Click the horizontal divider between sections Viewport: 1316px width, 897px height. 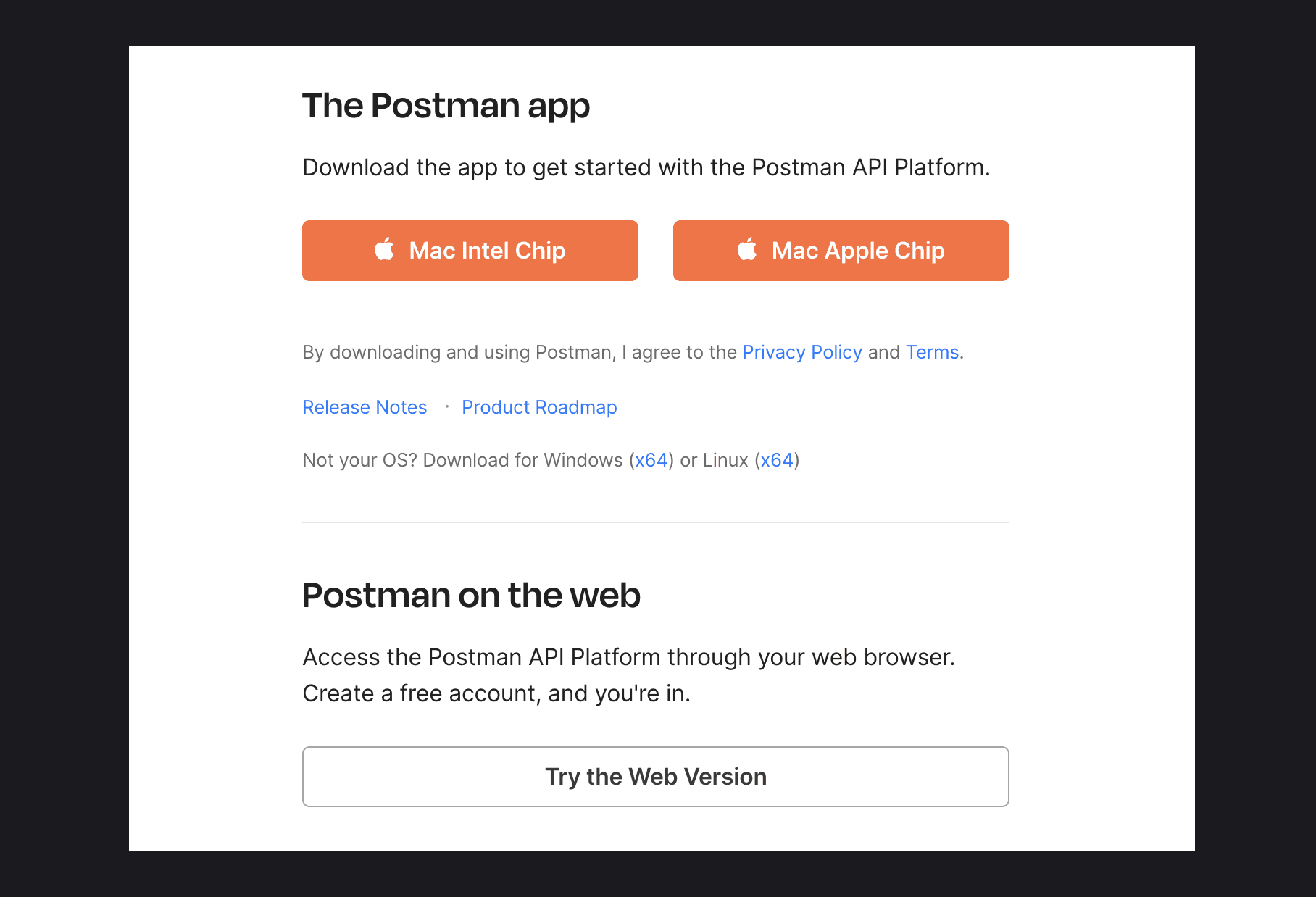point(655,522)
